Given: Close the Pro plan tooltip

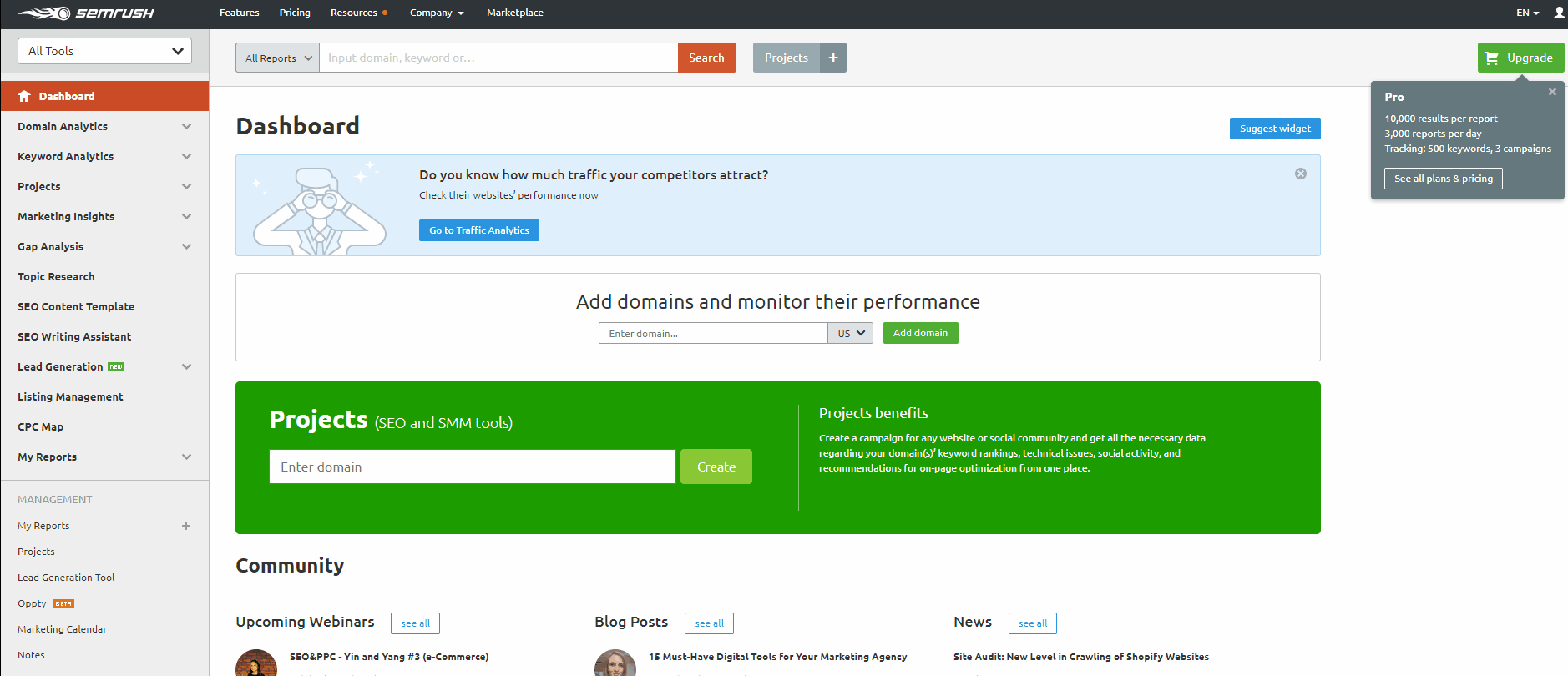Looking at the screenshot, I should (1552, 92).
